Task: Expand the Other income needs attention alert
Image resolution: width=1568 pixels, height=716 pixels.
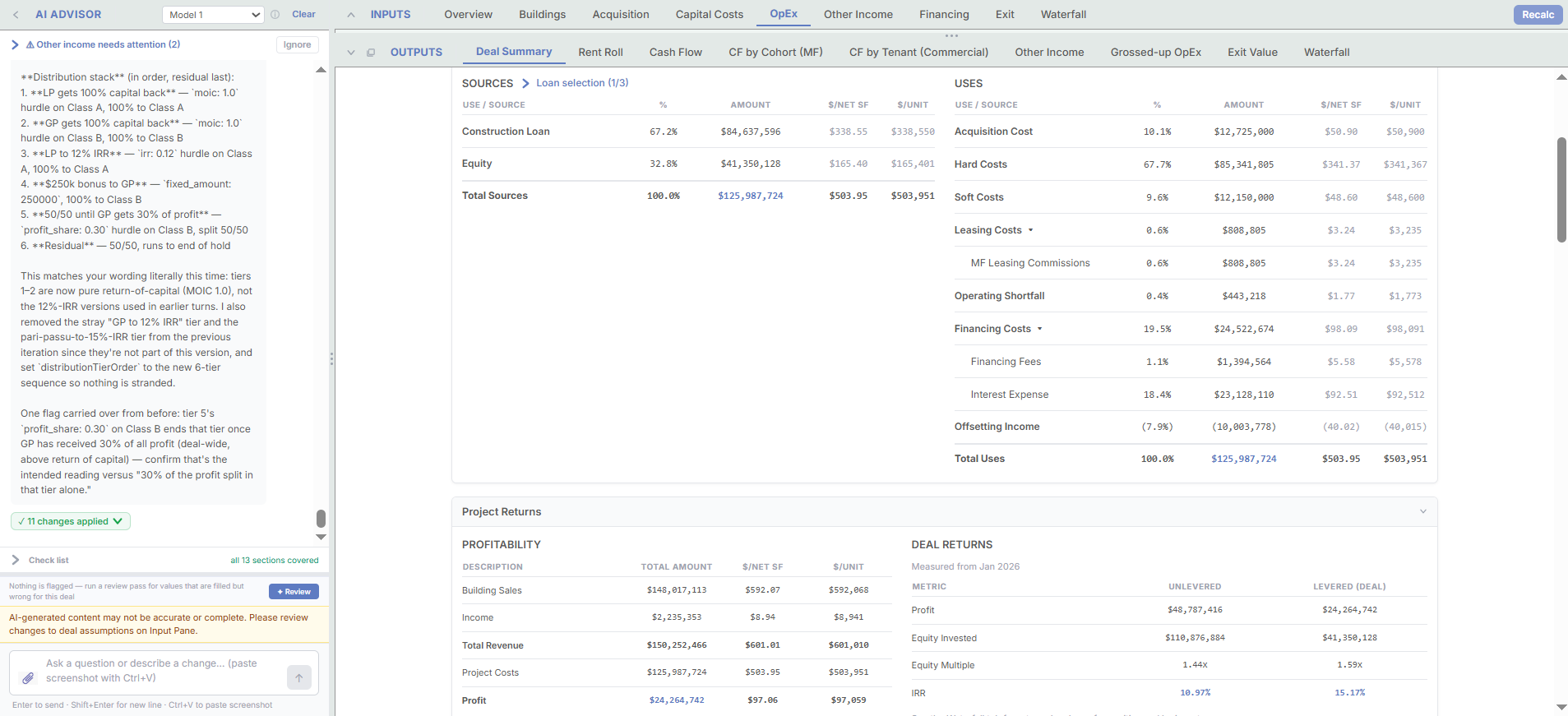Action: [x=15, y=44]
